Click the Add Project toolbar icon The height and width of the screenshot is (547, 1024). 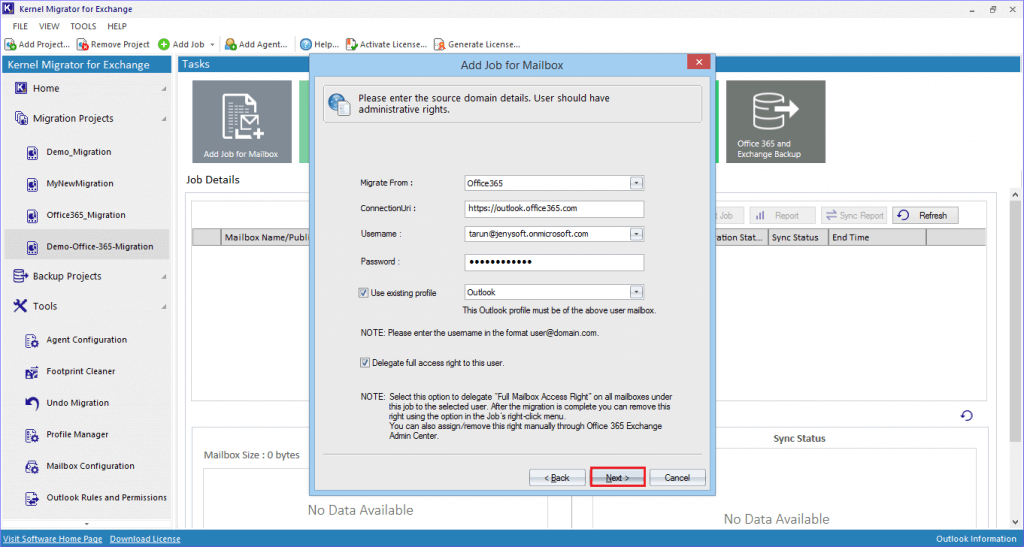pyautogui.click(x=10, y=44)
